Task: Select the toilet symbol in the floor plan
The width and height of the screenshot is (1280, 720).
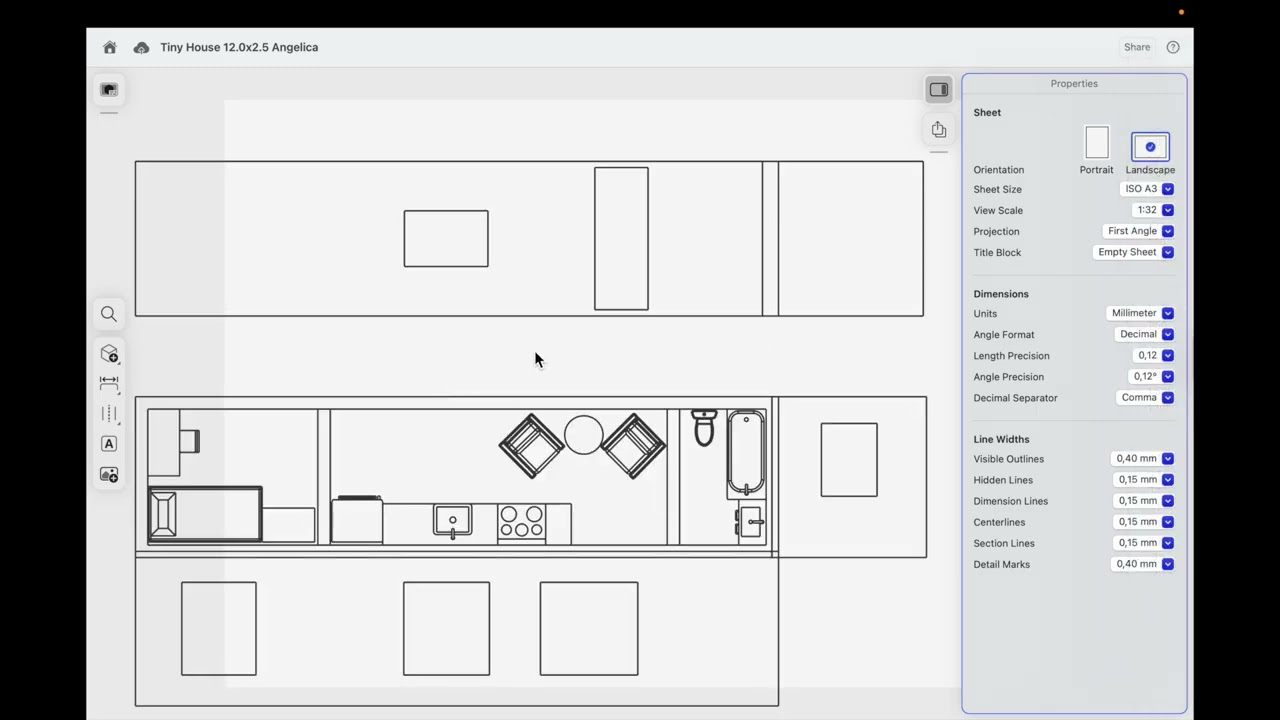Action: tap(704, 427)
